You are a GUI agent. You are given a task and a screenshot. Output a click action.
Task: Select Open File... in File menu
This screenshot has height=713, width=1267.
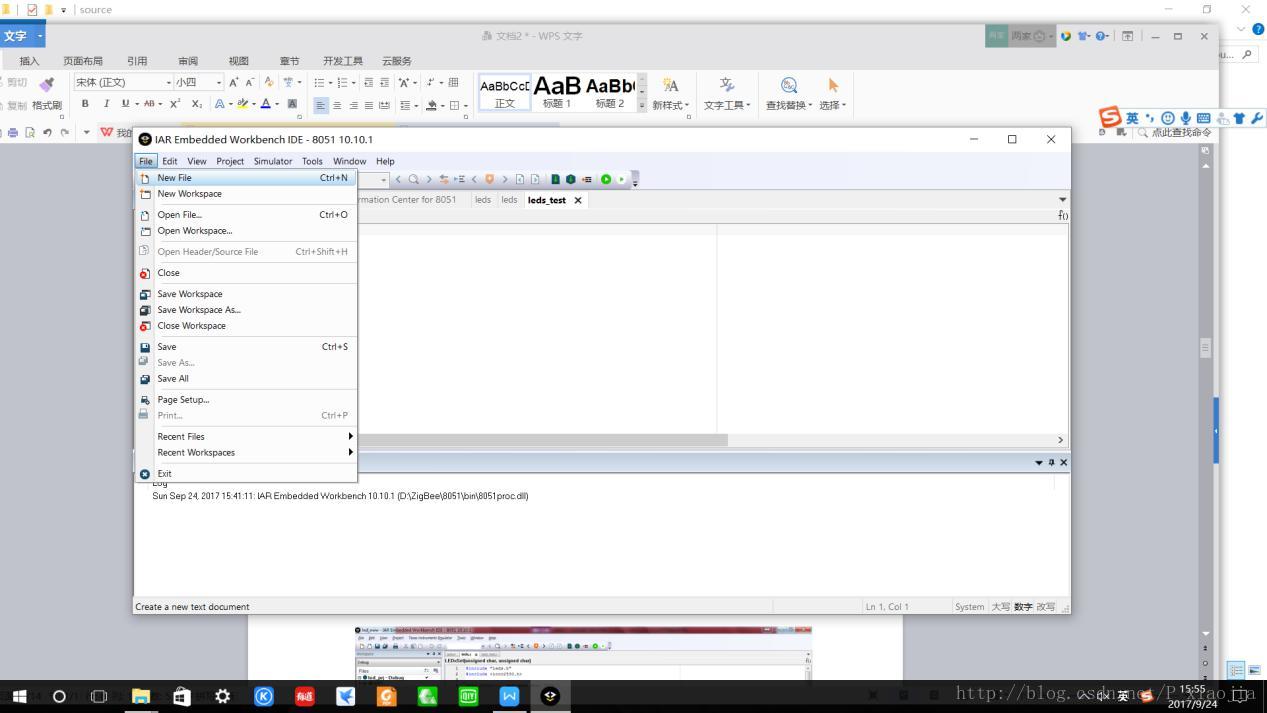246,215
